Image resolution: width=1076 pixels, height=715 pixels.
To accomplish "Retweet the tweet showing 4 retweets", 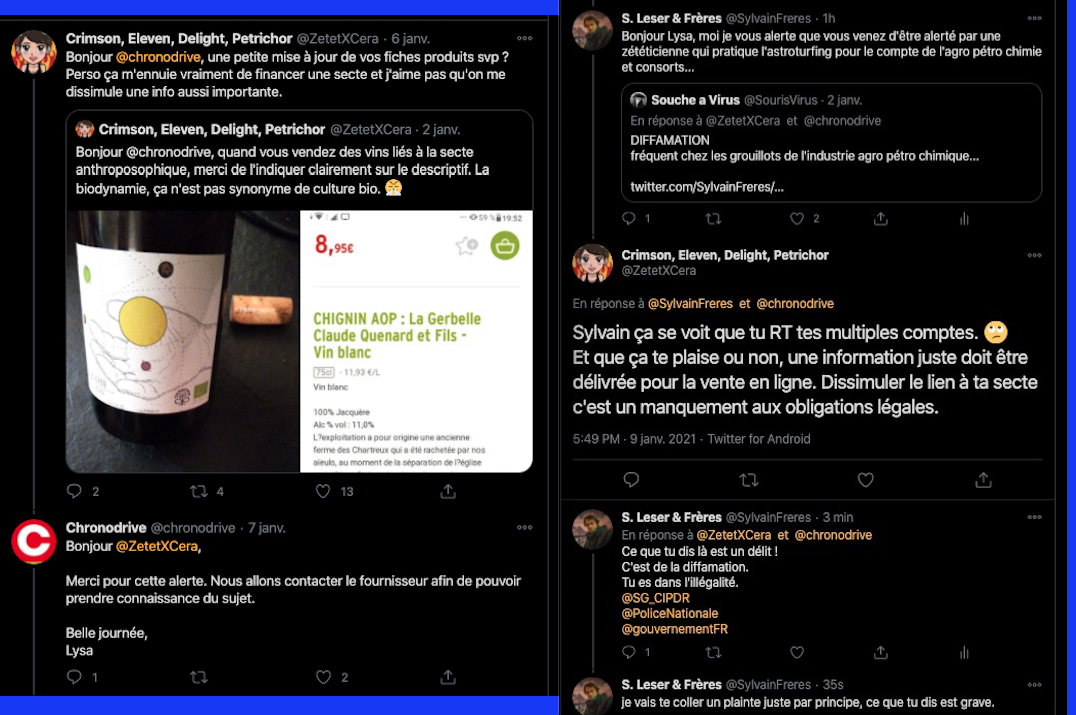I will pos(198,491).
